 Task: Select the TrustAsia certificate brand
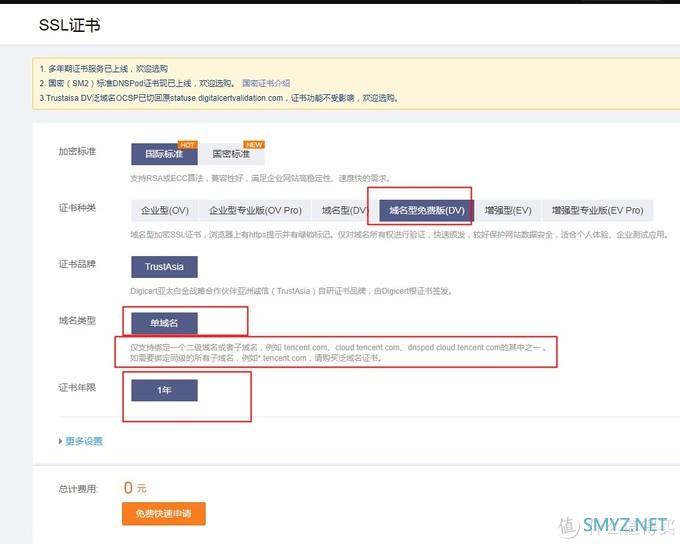pos(164,267)
